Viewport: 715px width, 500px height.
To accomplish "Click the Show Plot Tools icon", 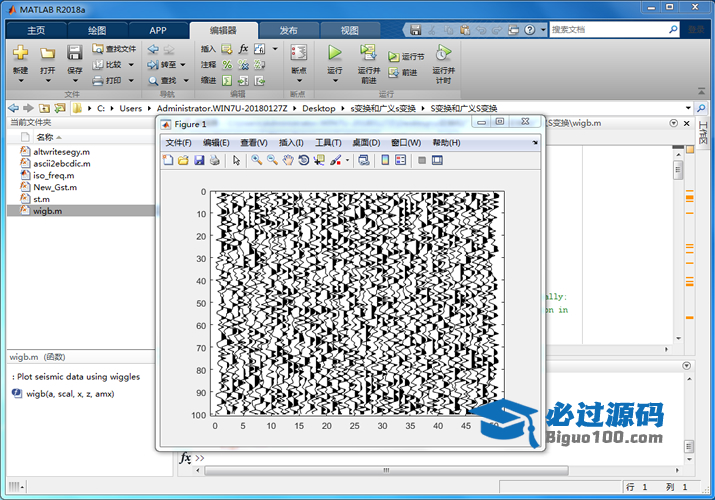I will coord(437,160).
